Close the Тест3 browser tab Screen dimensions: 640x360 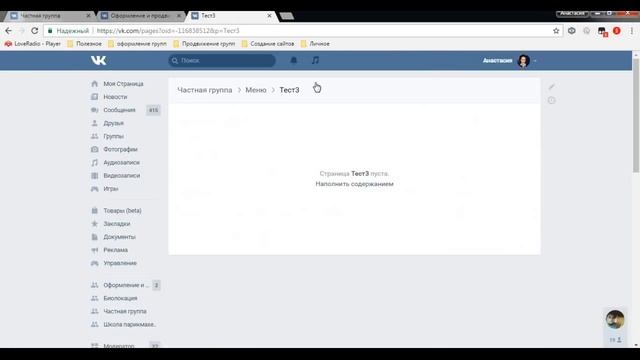[x=269, y=16]
